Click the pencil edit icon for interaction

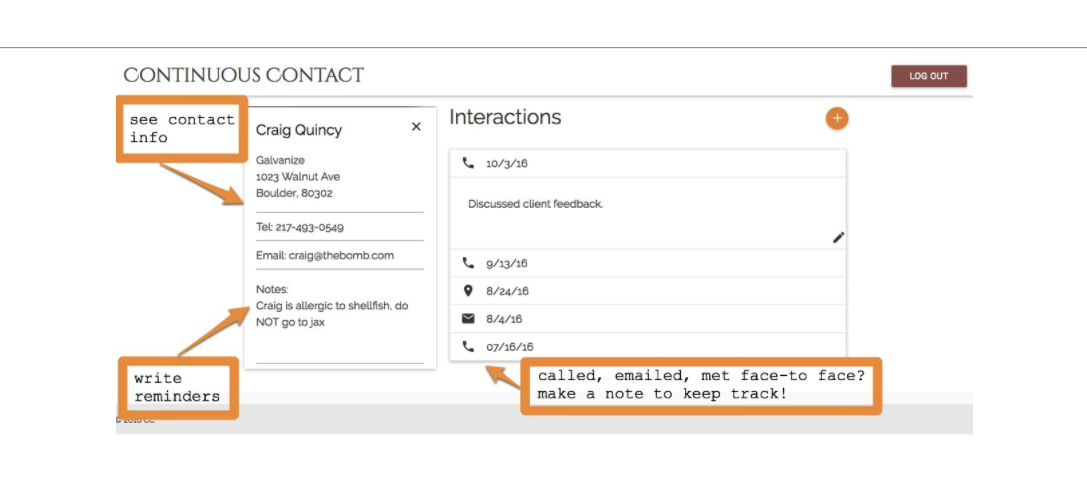click(838, 237)
